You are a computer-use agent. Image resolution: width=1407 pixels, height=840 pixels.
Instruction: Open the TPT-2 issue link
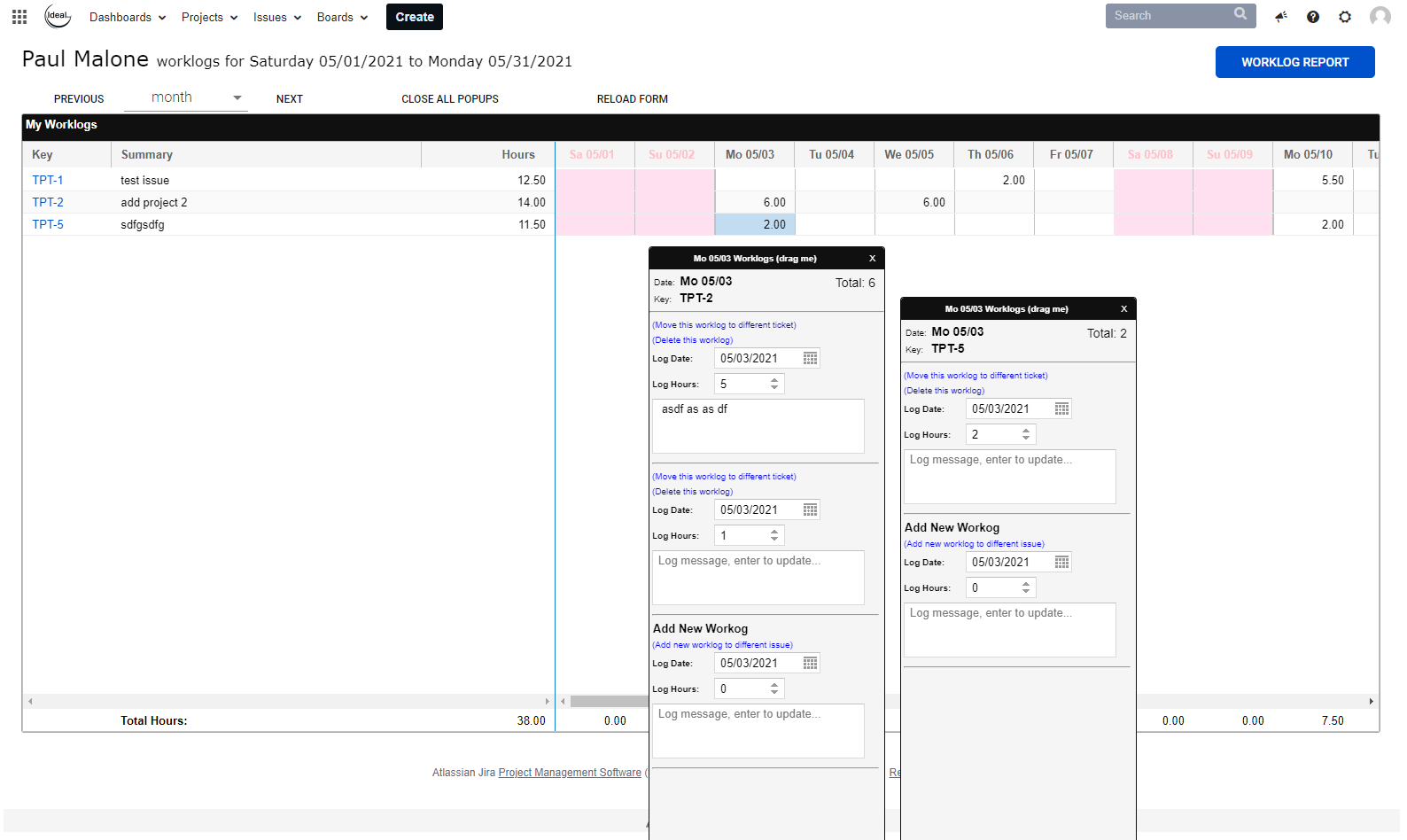(x=48, y=202)
